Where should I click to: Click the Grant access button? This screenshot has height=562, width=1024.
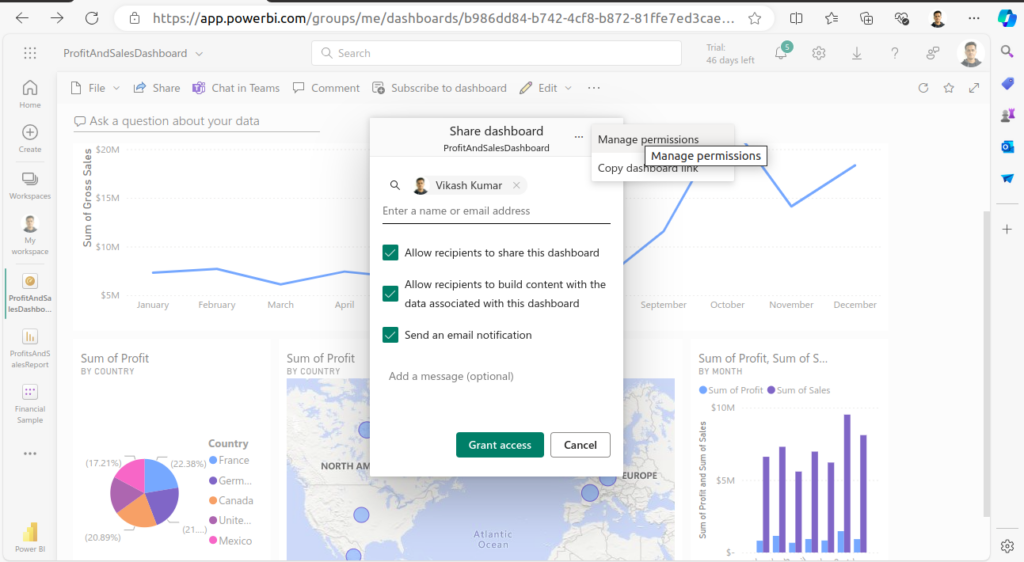pos(500,445)
